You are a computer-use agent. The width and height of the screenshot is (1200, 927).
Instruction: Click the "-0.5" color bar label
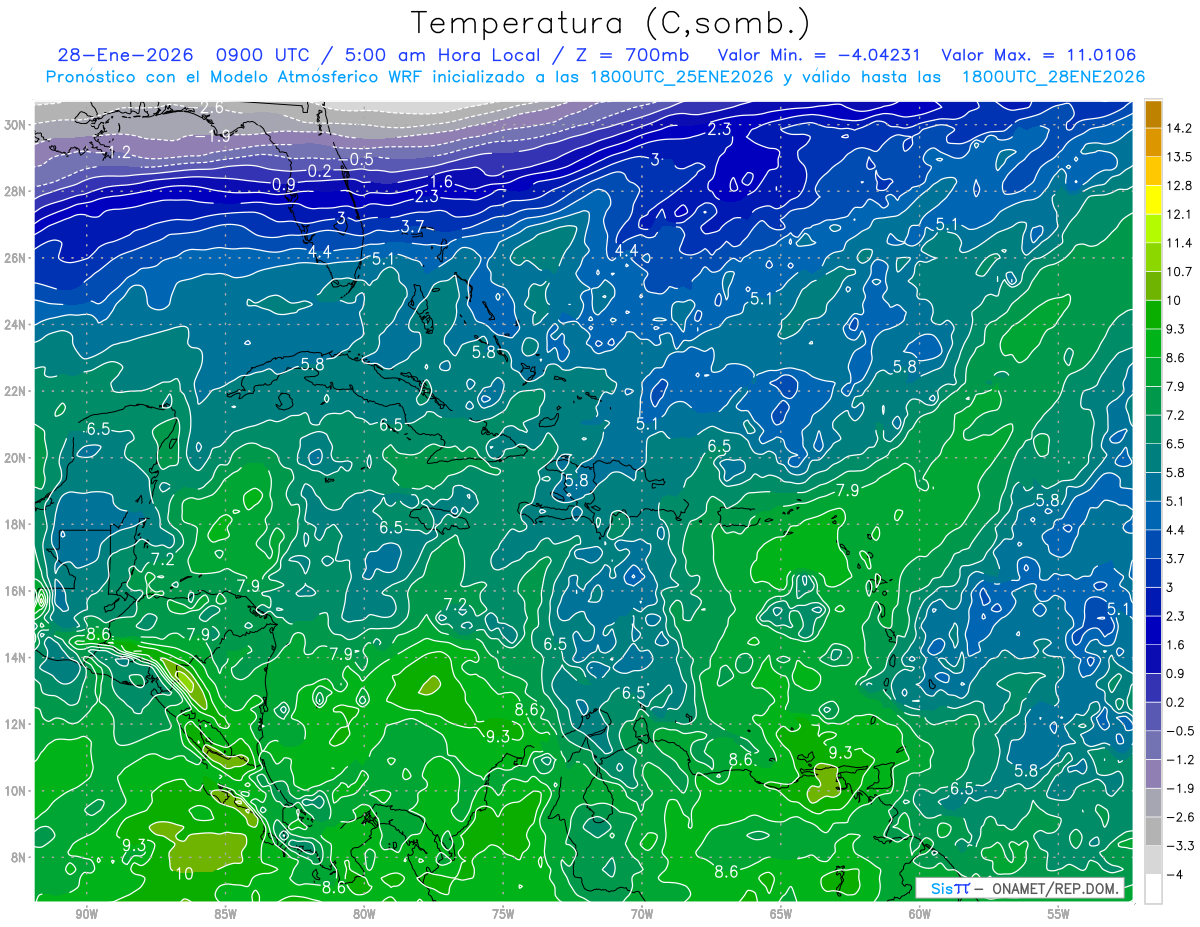pos(1181,731)
